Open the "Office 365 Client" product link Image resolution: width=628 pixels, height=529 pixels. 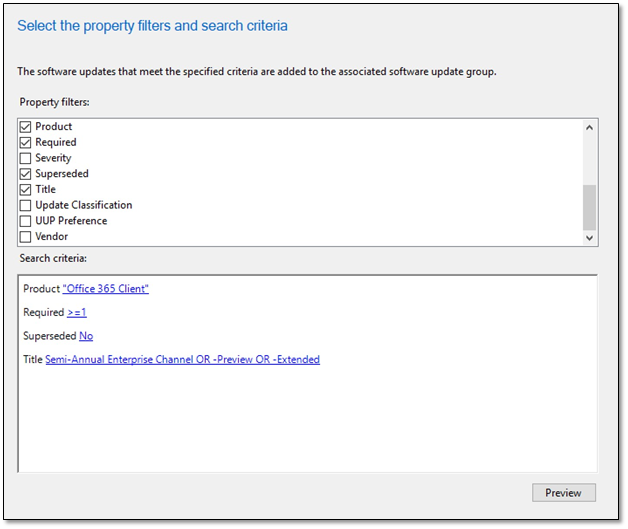106,289
